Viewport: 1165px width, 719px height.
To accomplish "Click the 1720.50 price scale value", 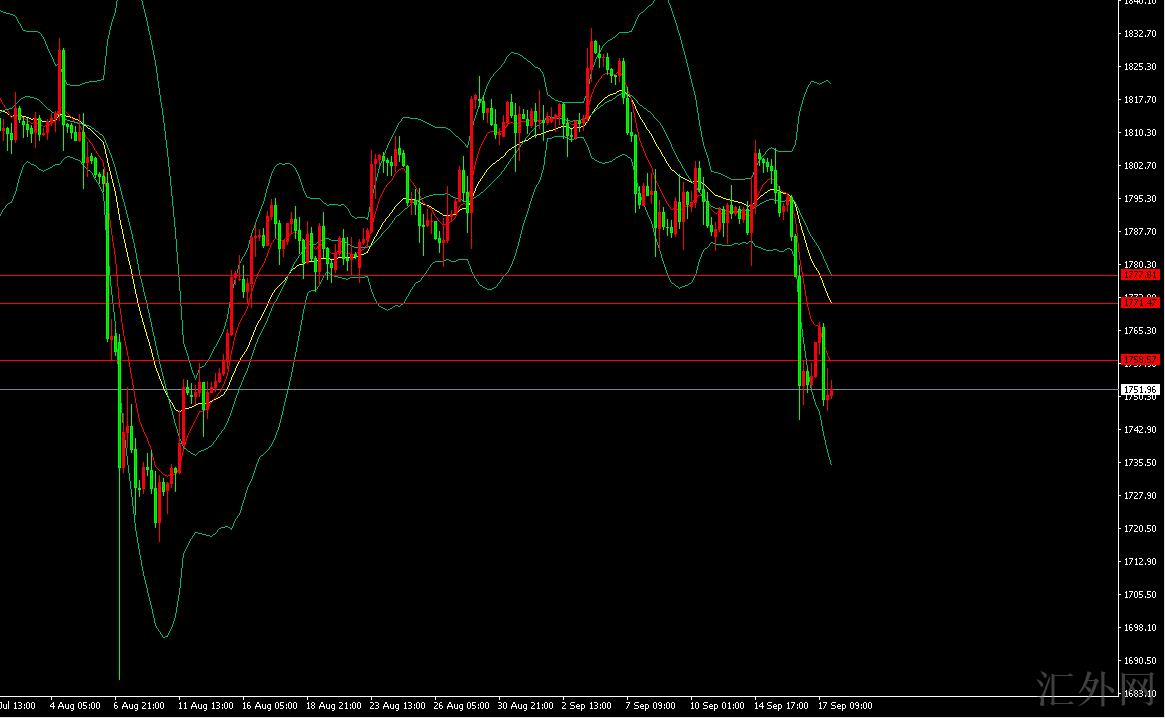I will pyautogui.click(x=1141, y=529).
